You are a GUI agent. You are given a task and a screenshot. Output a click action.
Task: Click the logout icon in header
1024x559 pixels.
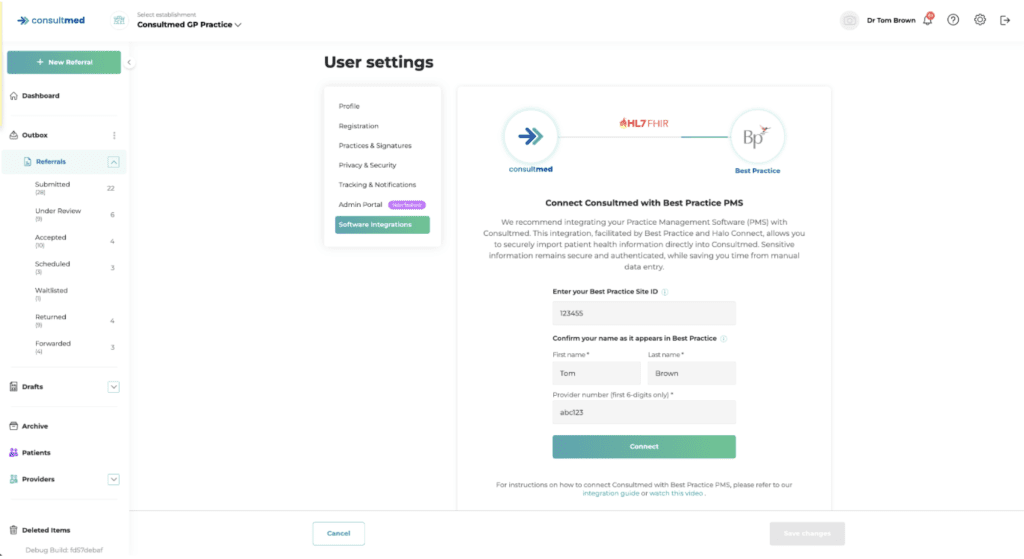tap(1005, 20)
